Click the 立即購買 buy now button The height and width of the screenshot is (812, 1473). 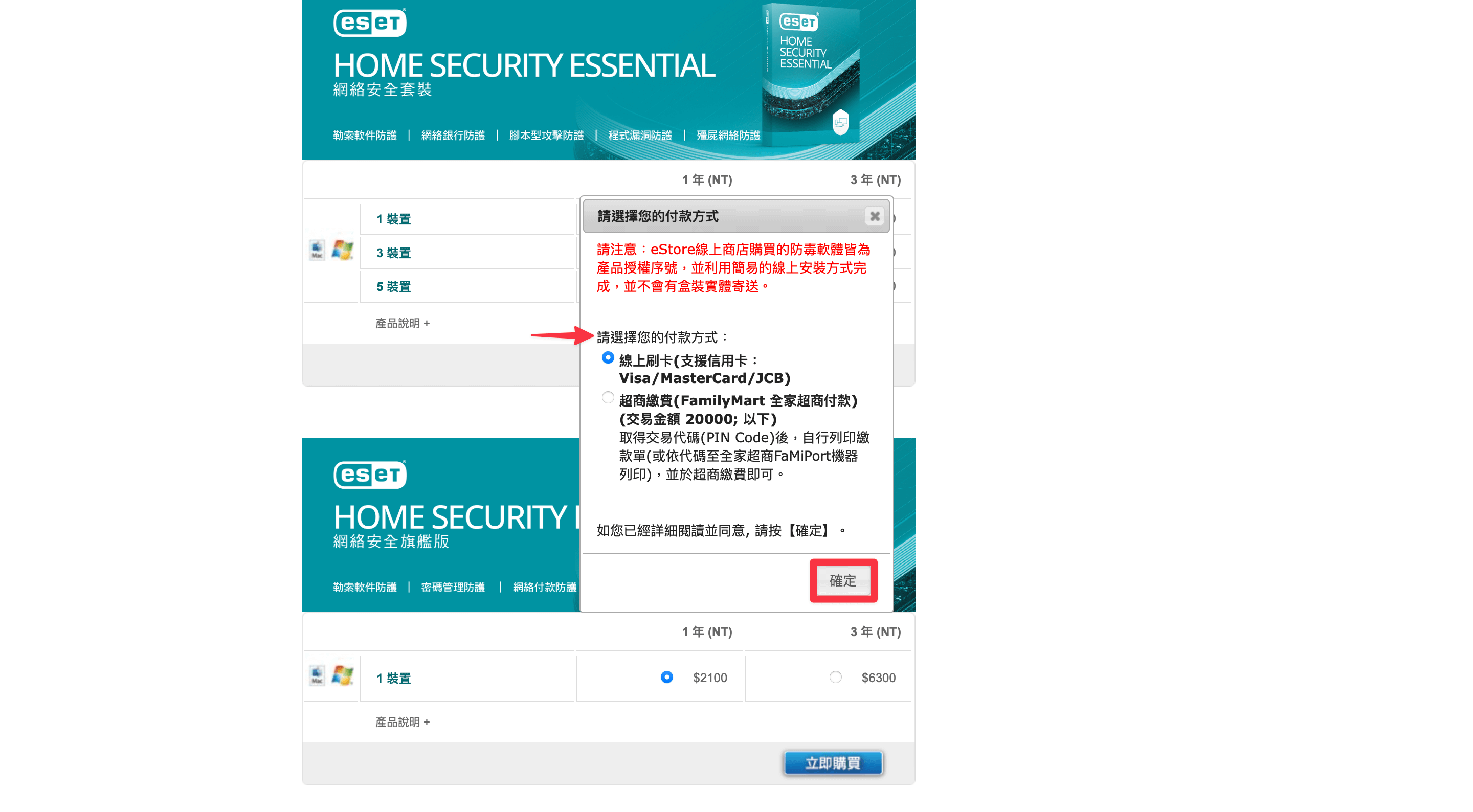tap(833, 763)
